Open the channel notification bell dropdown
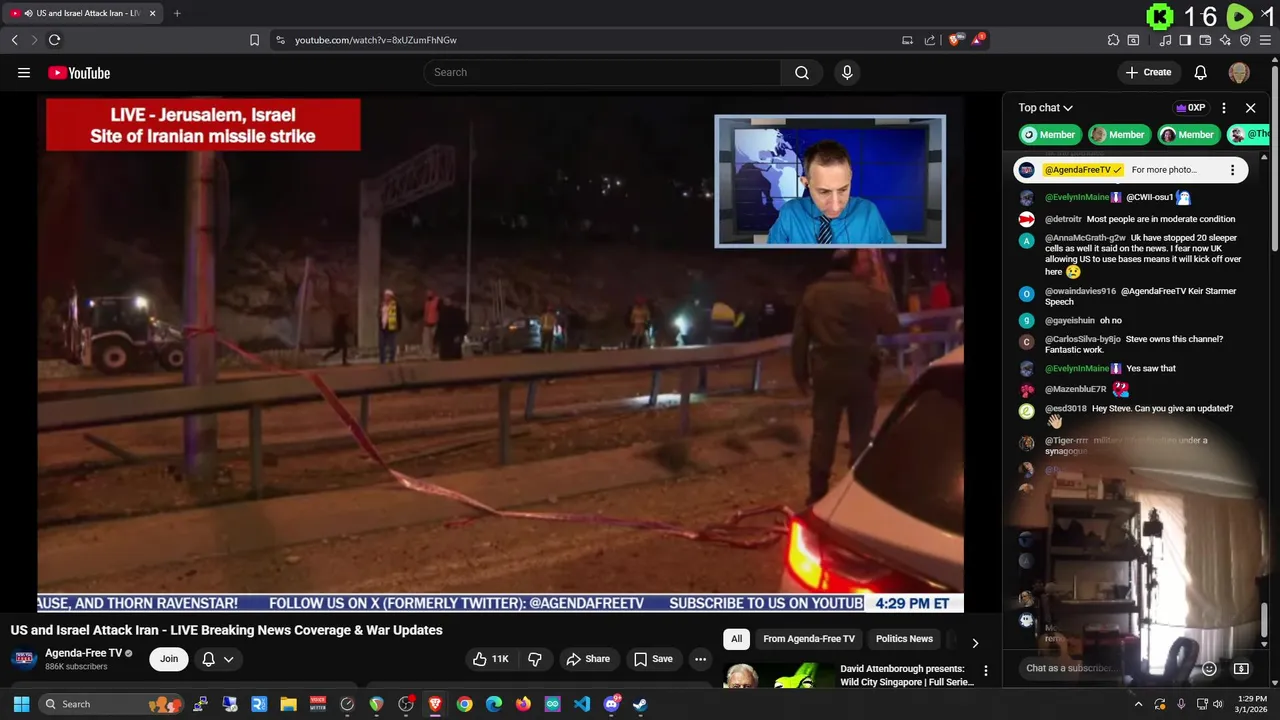1280x720 pixels. point(218,659)
